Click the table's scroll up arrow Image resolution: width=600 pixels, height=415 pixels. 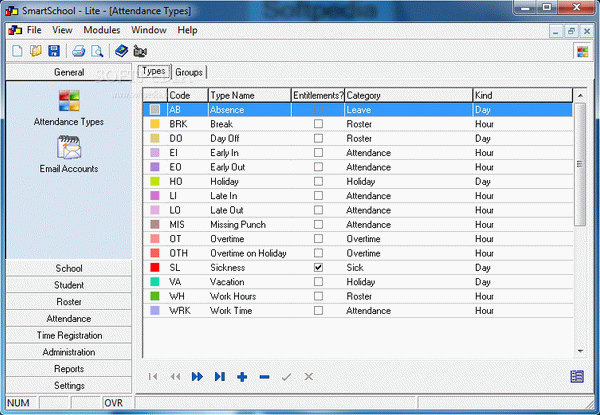[x=580, y=95]
